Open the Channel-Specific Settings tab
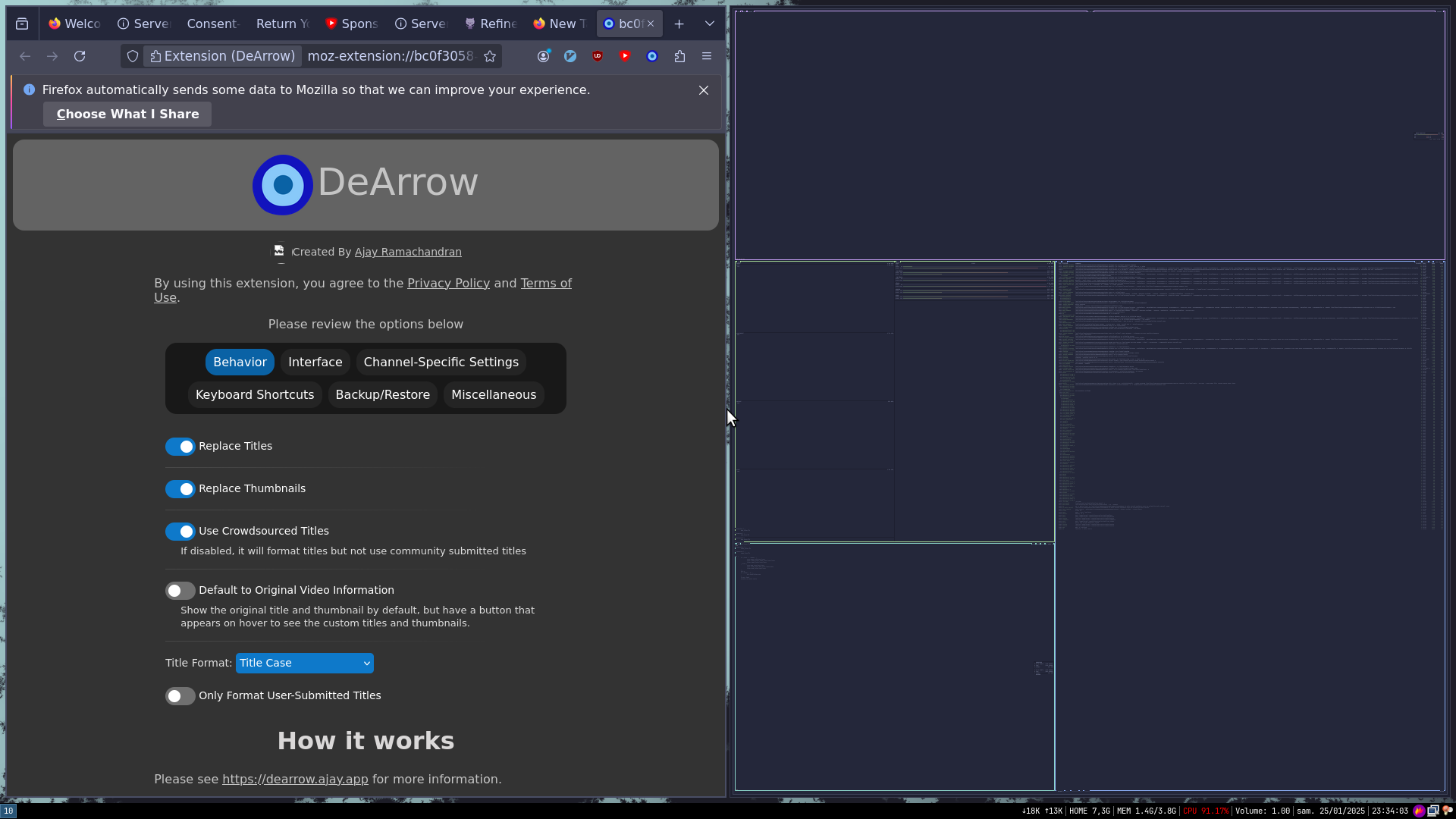The width and height of the screenshot is (1456, 819). [441, 362]
